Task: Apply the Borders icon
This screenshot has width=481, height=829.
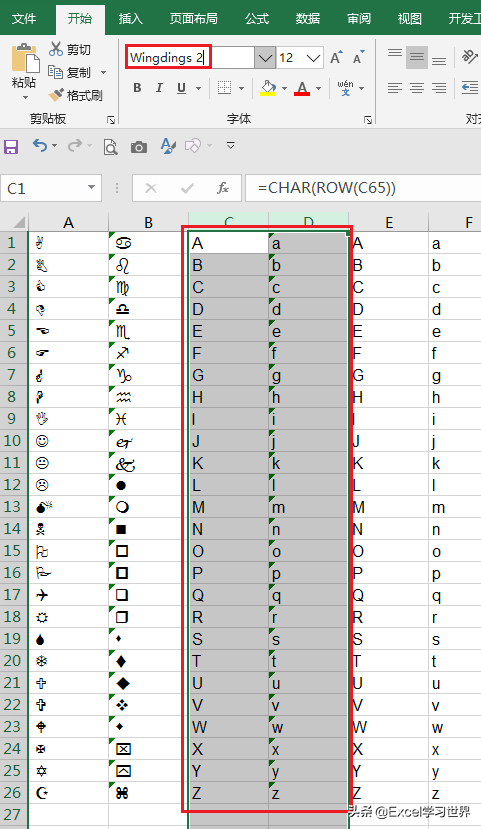Action: (x=225, y=88)
